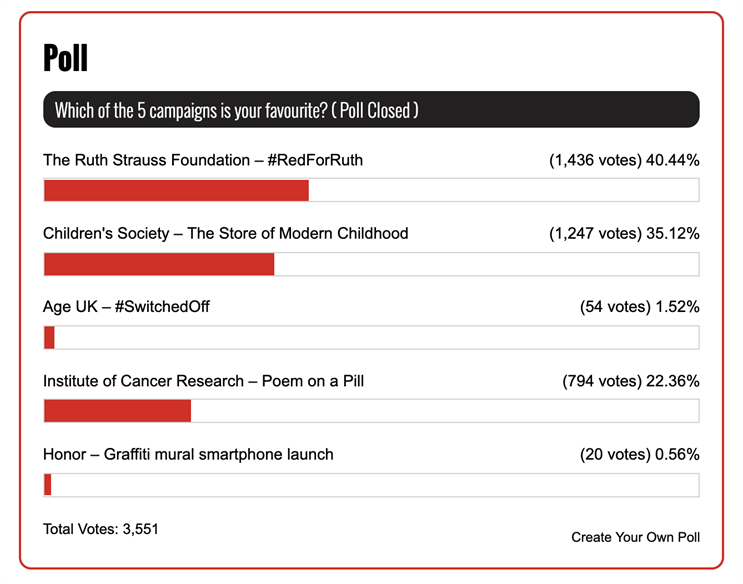Click the Create Your Own Poll link
The height and width of the screenshot is (584, 743).
[x=635, y=537]
